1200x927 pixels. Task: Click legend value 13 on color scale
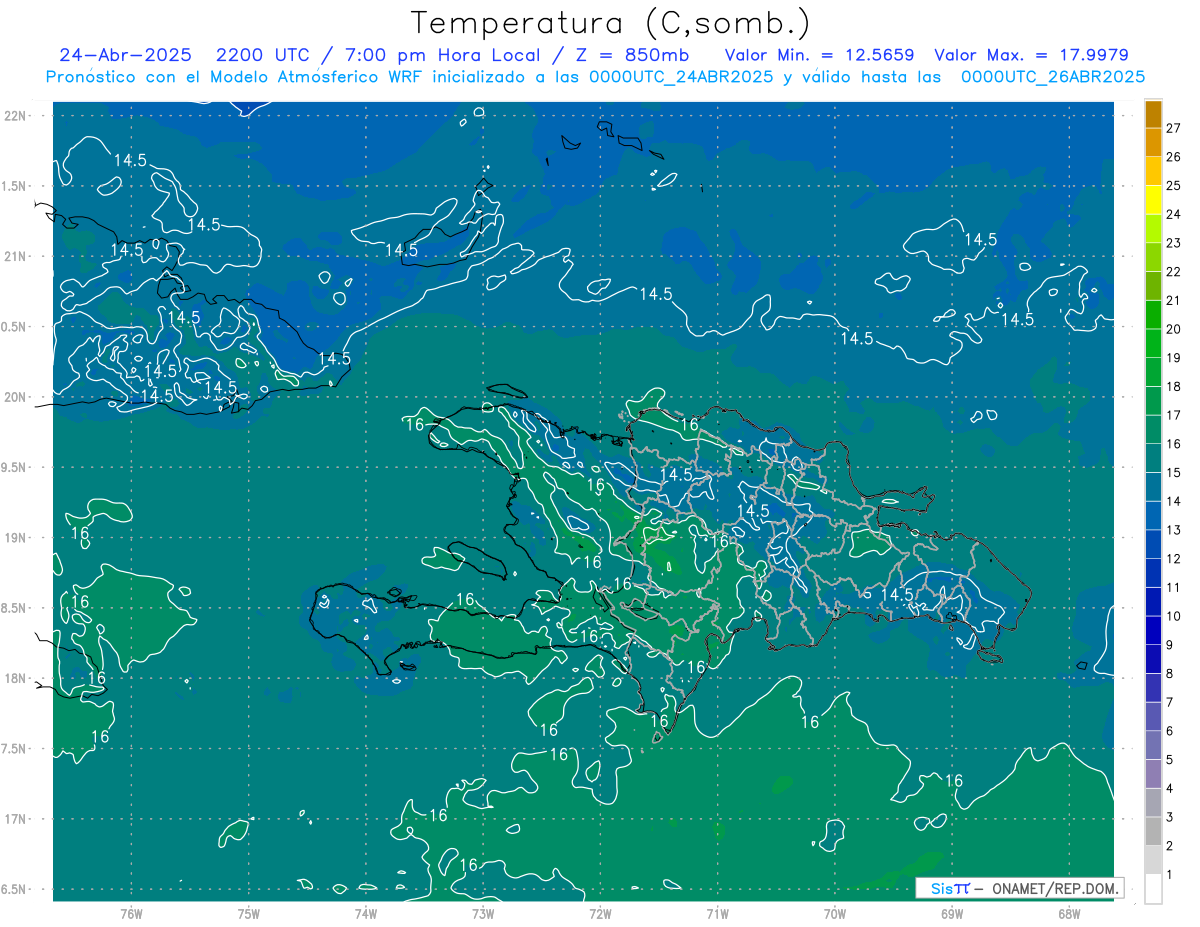pos(1174,530)
